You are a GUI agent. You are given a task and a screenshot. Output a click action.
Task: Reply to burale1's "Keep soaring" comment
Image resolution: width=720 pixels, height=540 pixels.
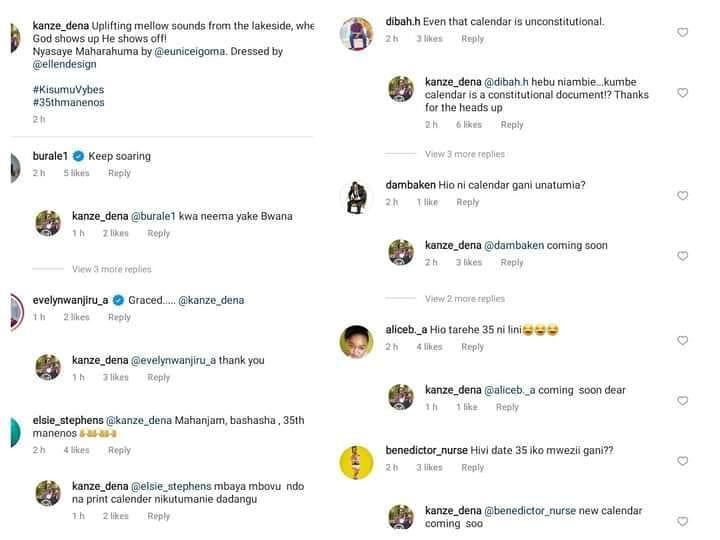pyautogui.click(x=119, y=173)
